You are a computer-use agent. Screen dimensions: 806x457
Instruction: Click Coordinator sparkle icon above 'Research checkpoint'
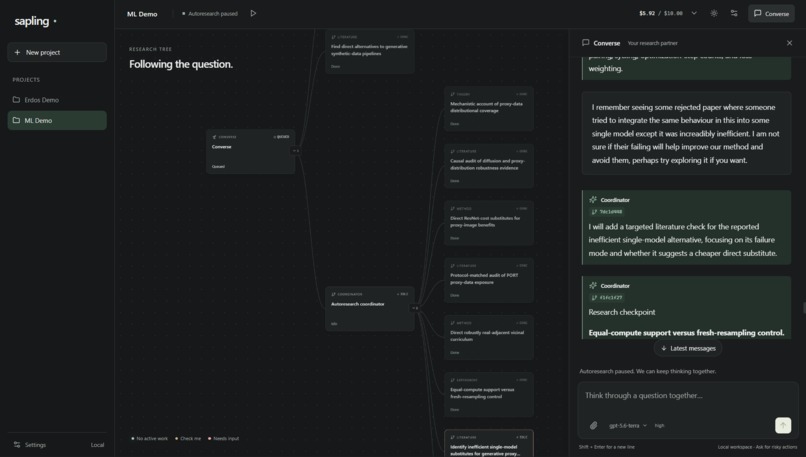(593, 285)
